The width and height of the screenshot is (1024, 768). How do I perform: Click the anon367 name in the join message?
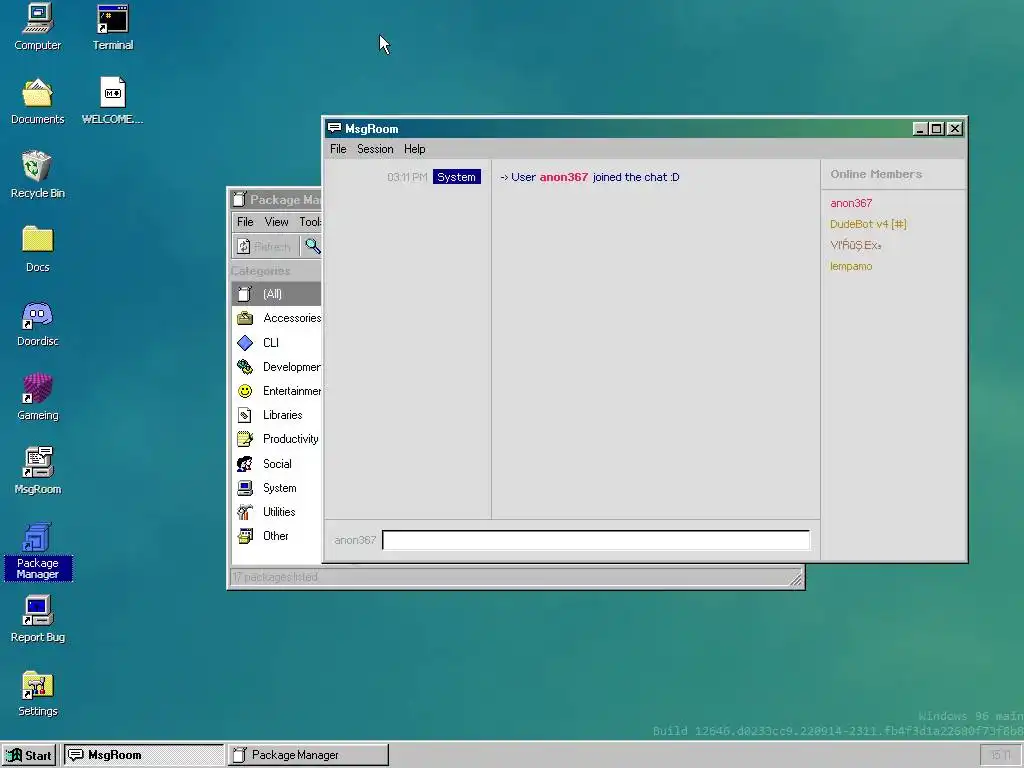click(564, 177)
